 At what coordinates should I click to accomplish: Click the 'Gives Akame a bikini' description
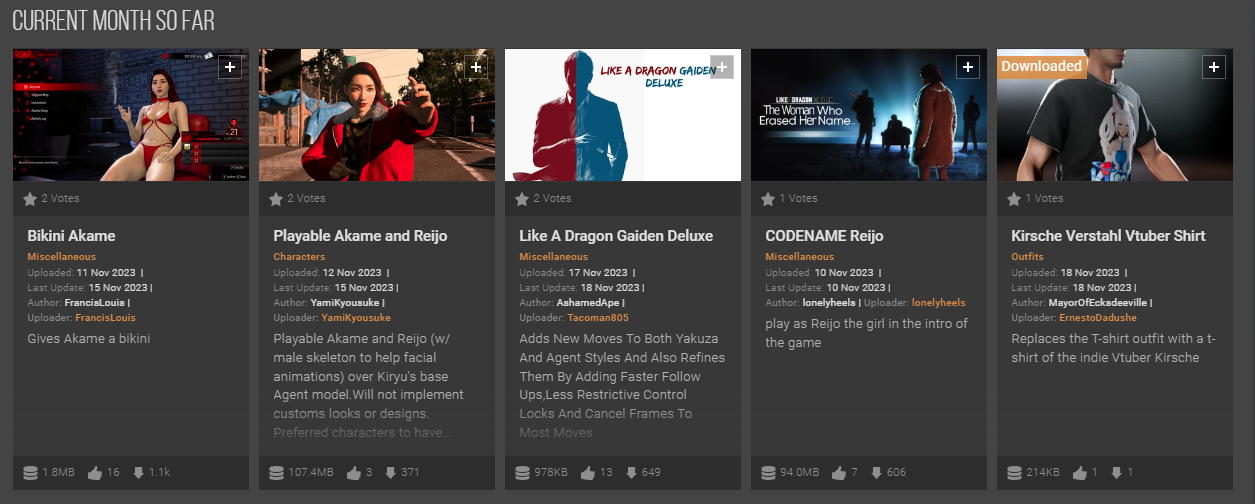89,339
